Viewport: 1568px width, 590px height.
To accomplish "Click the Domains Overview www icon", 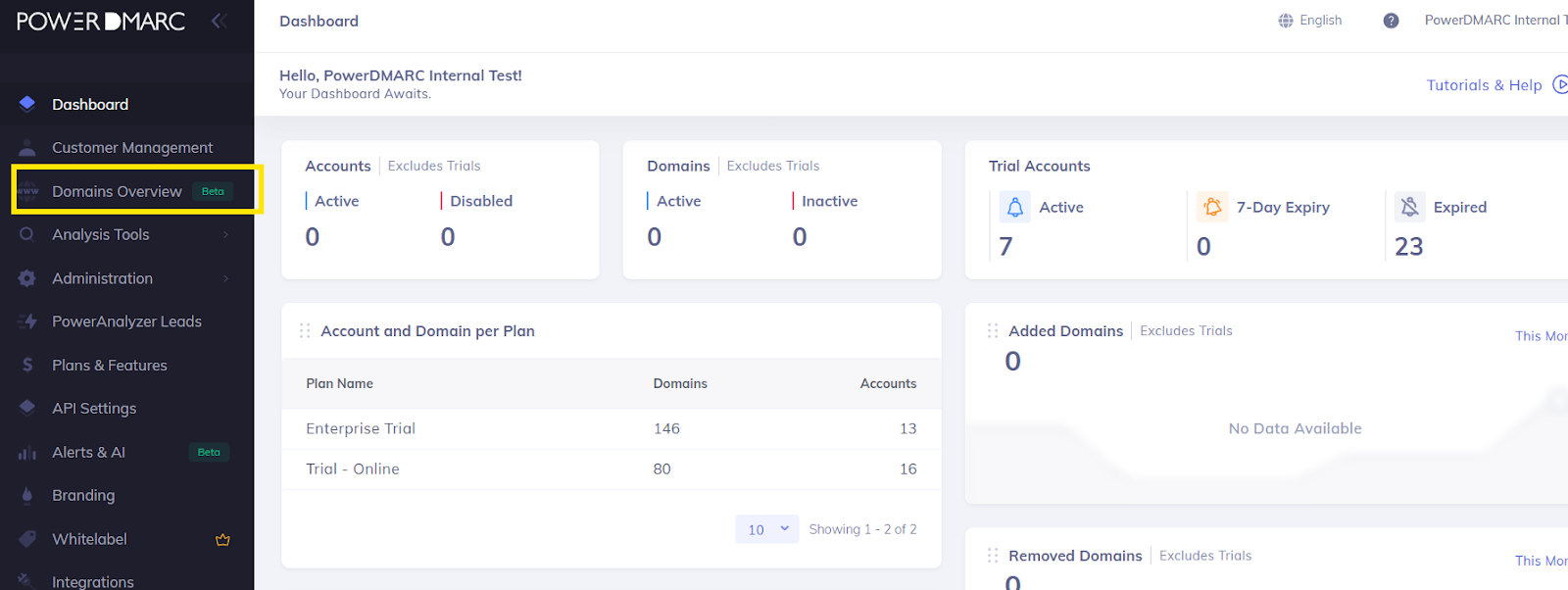I will pos(27,191).
